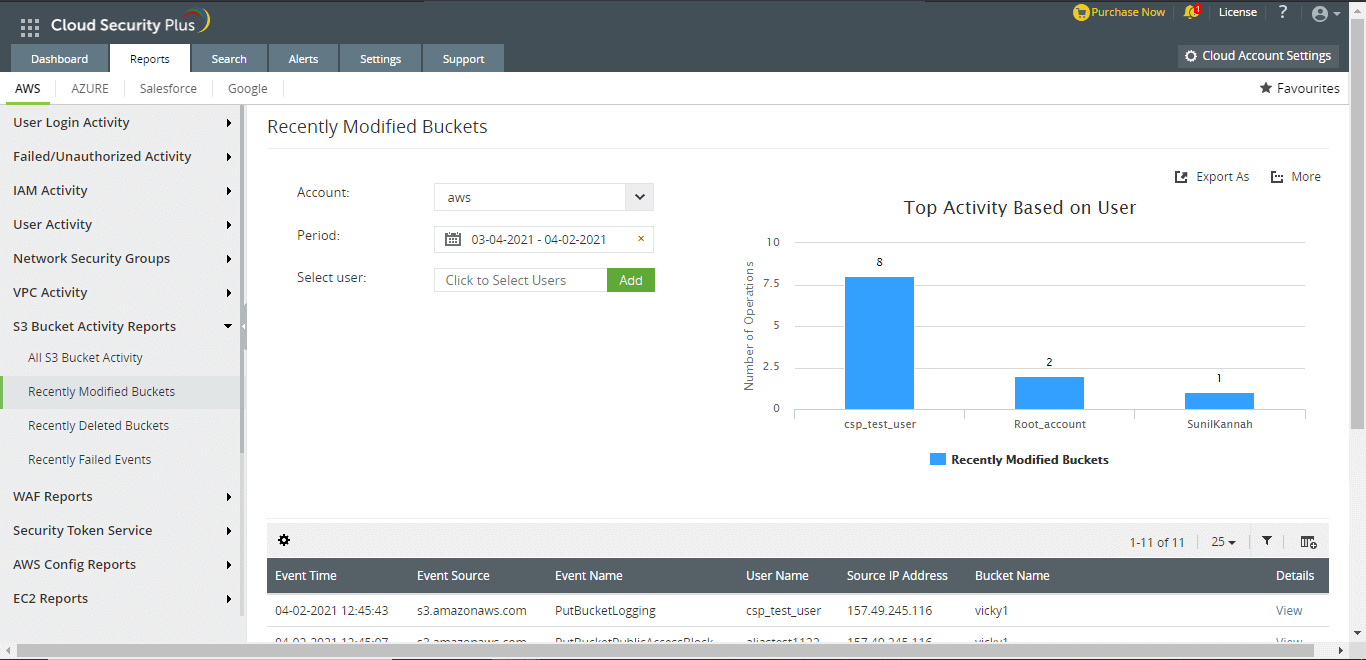The height and width of the screenshot is (660, 1366).
Task: Open Recently Modified Buckets report
Action: coord(120,392)
